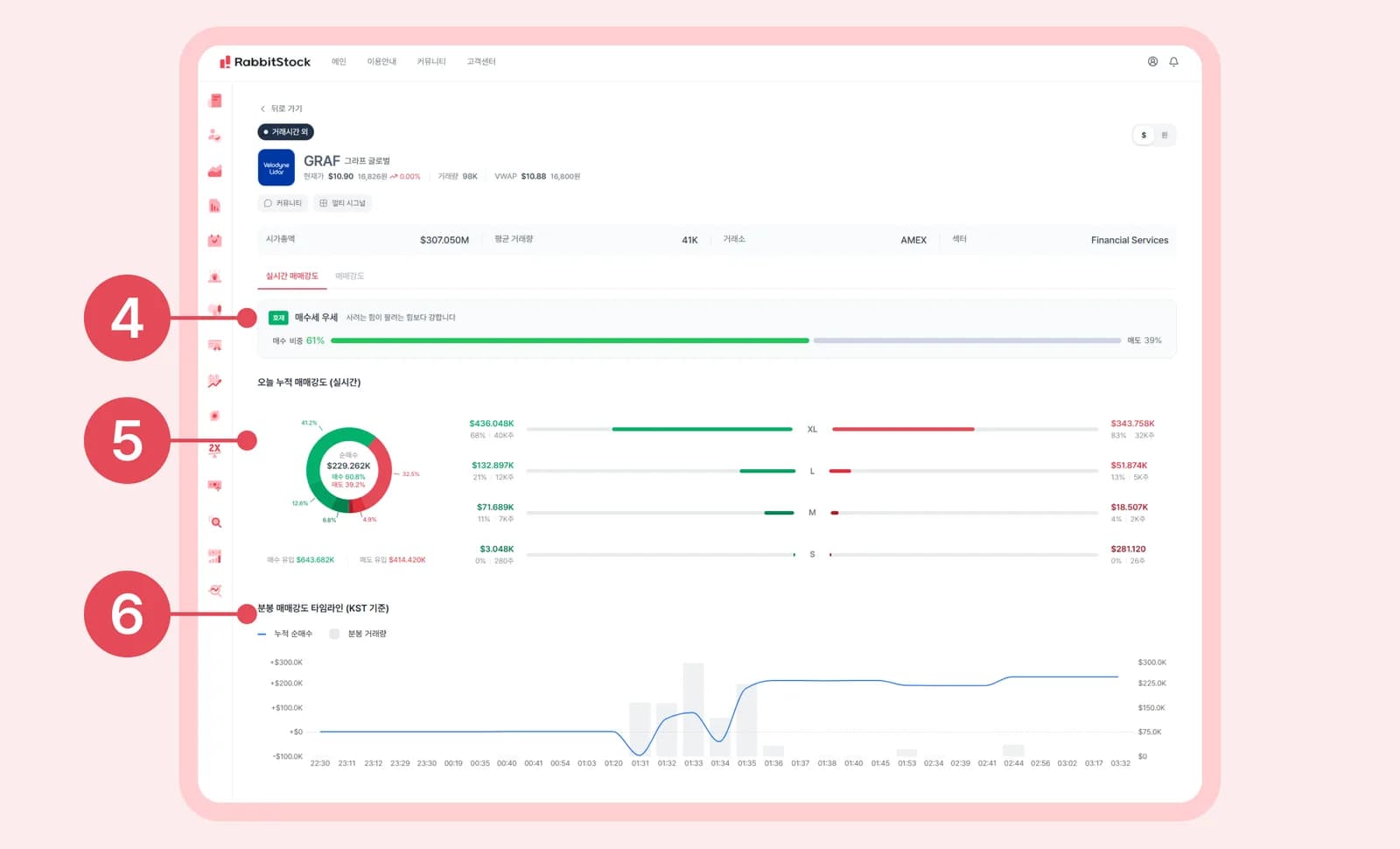Screen dimensions: 1400x849
Task: Open the 메인 nav menu
Action: 339,61
